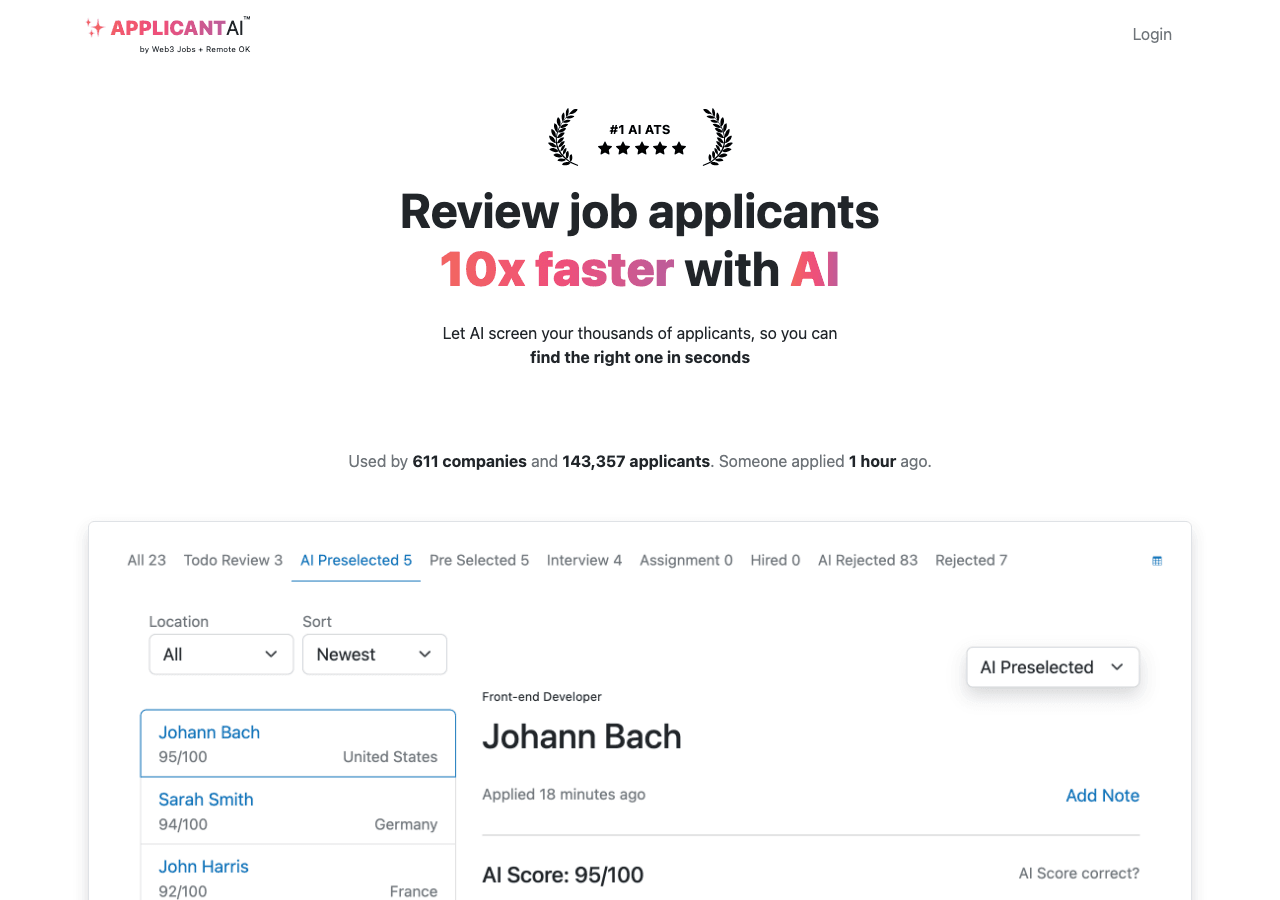The image size is (1280, 900).
Task: Open the Login link
Action: click(1152, 34)
